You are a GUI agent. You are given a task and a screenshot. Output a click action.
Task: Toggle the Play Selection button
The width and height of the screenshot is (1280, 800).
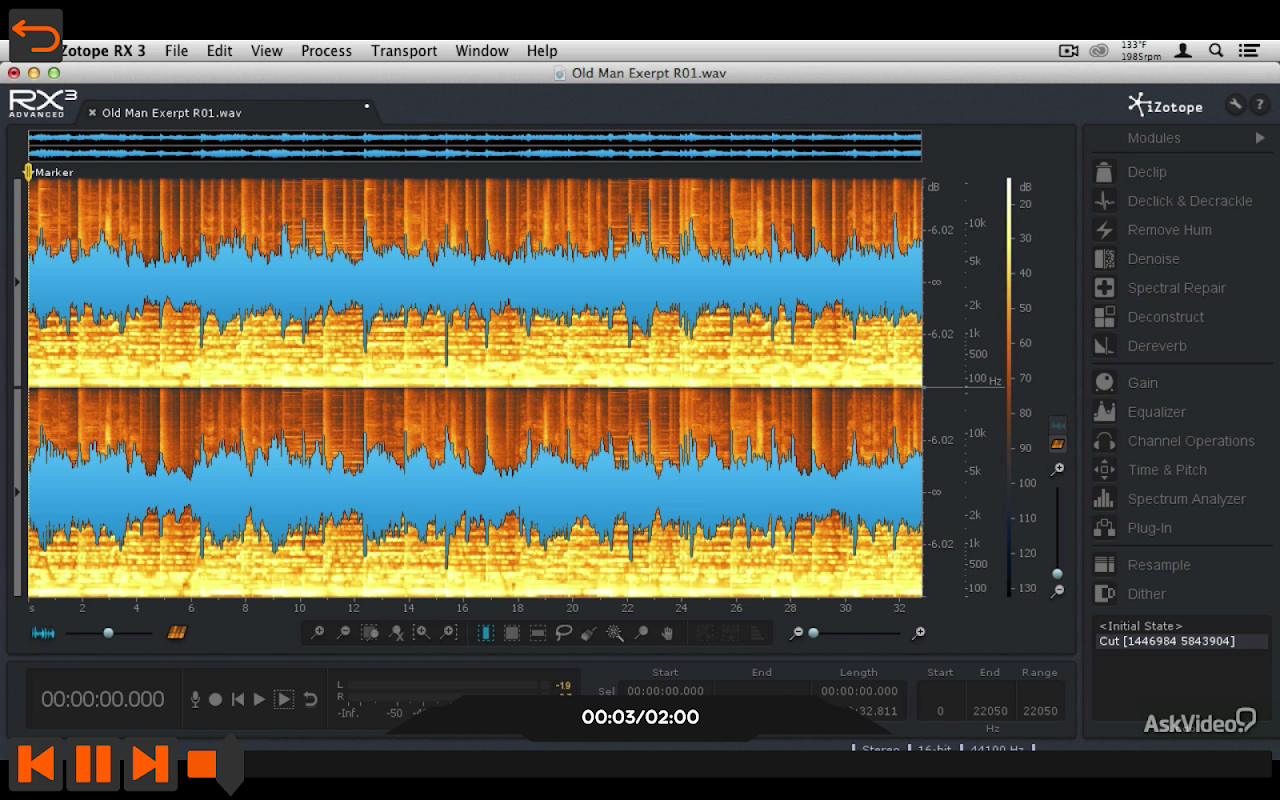pyautogui.click(x=284, y=699)
